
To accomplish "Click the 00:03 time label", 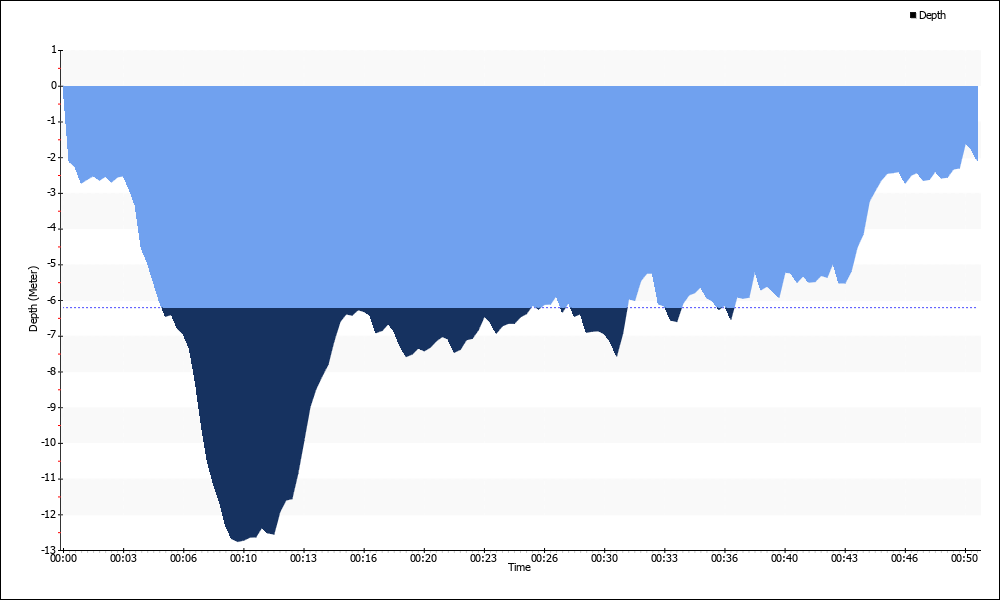I will 123,558.
